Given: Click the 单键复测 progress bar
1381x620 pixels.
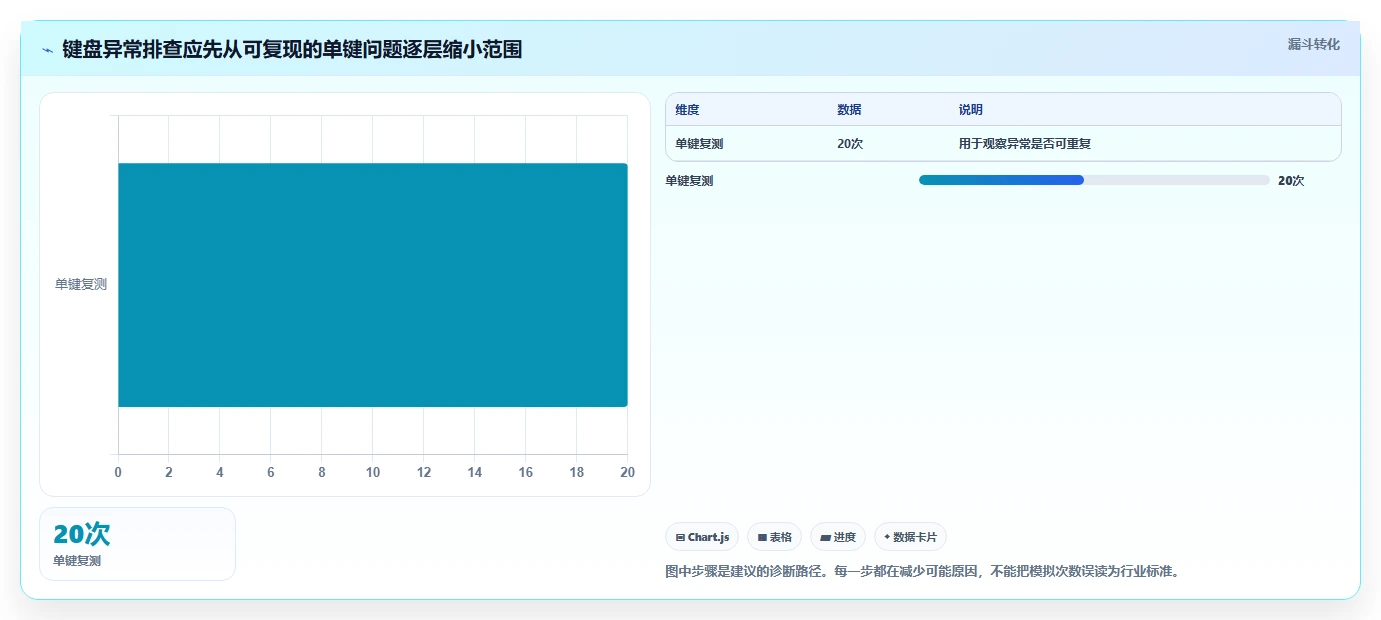Looking at the screenshot, I should point(1094,180).
